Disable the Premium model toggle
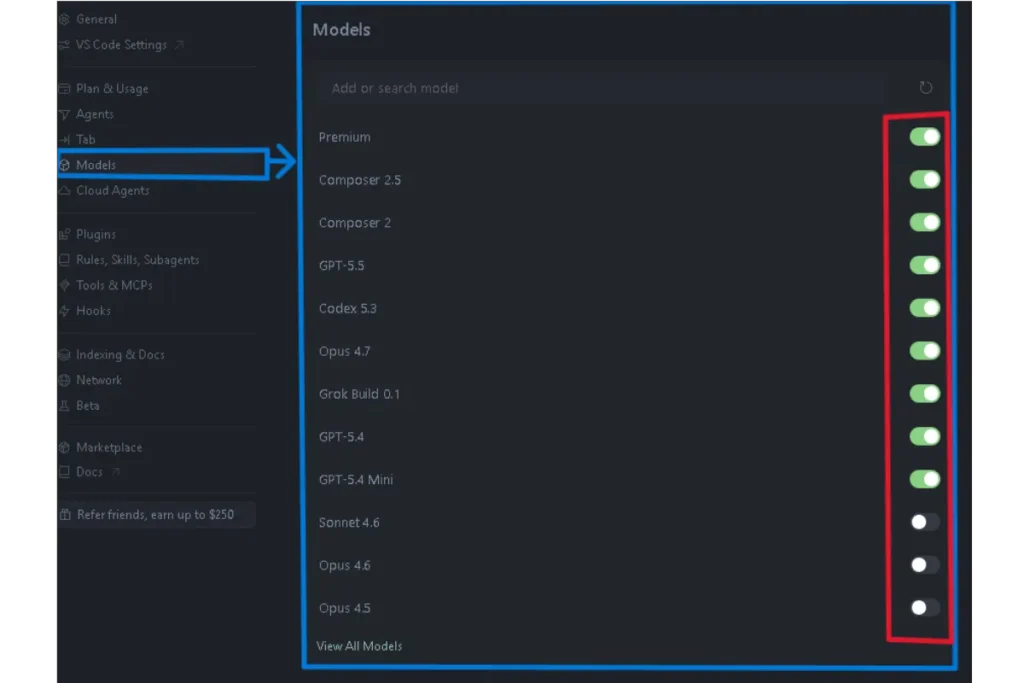The image size is (1024, 683). click(x=925, y=136)
